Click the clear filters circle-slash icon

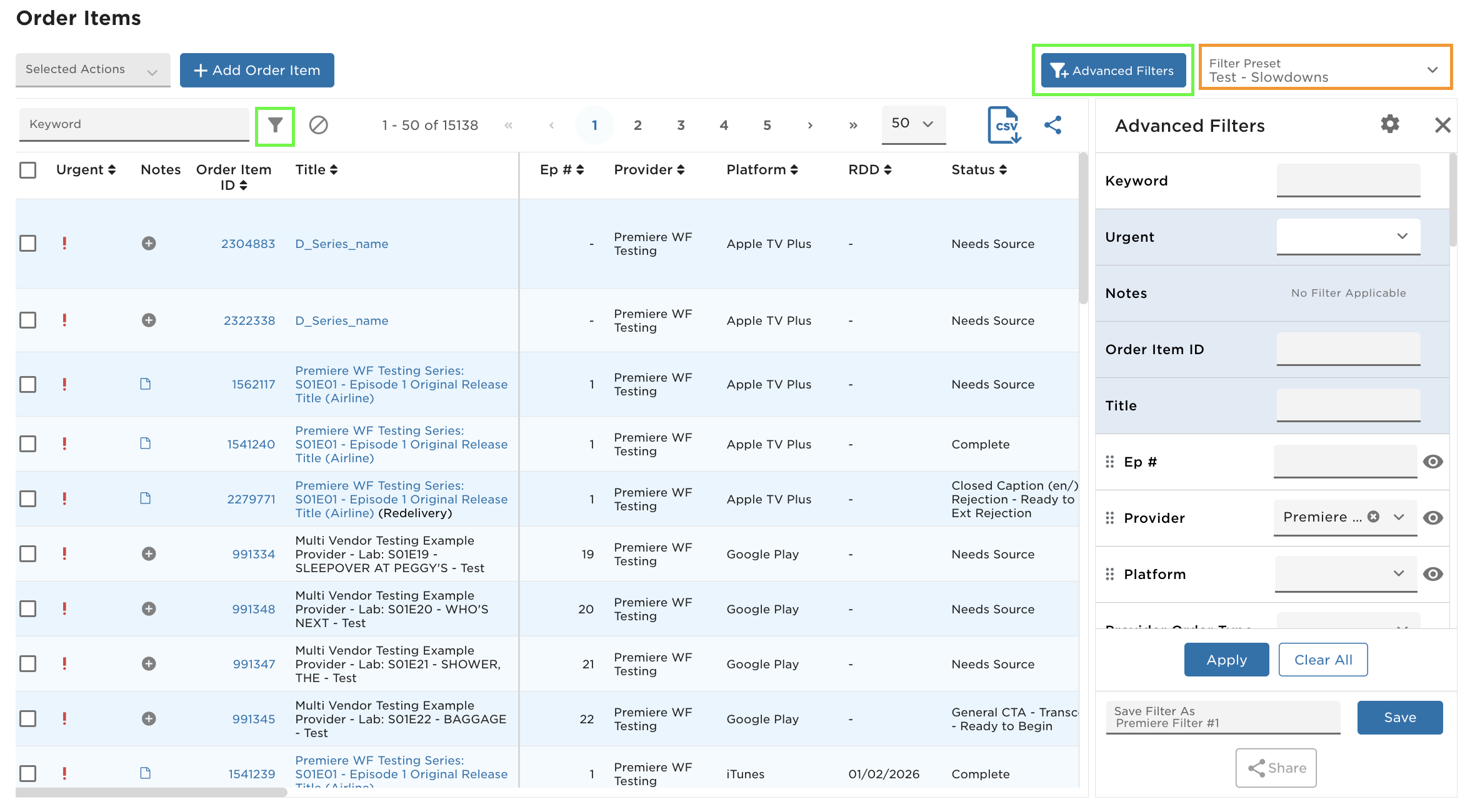pos(319,125)
